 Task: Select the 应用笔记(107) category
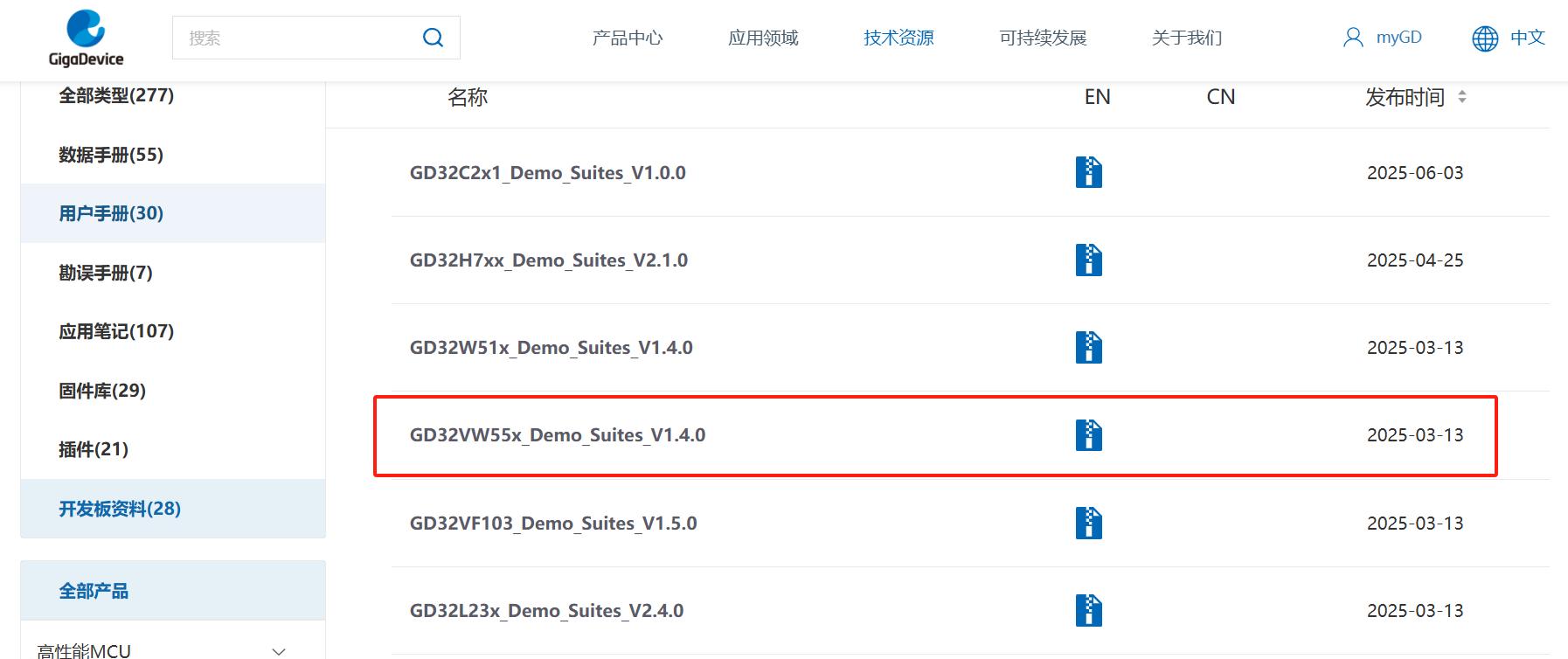tap(116, 331)
